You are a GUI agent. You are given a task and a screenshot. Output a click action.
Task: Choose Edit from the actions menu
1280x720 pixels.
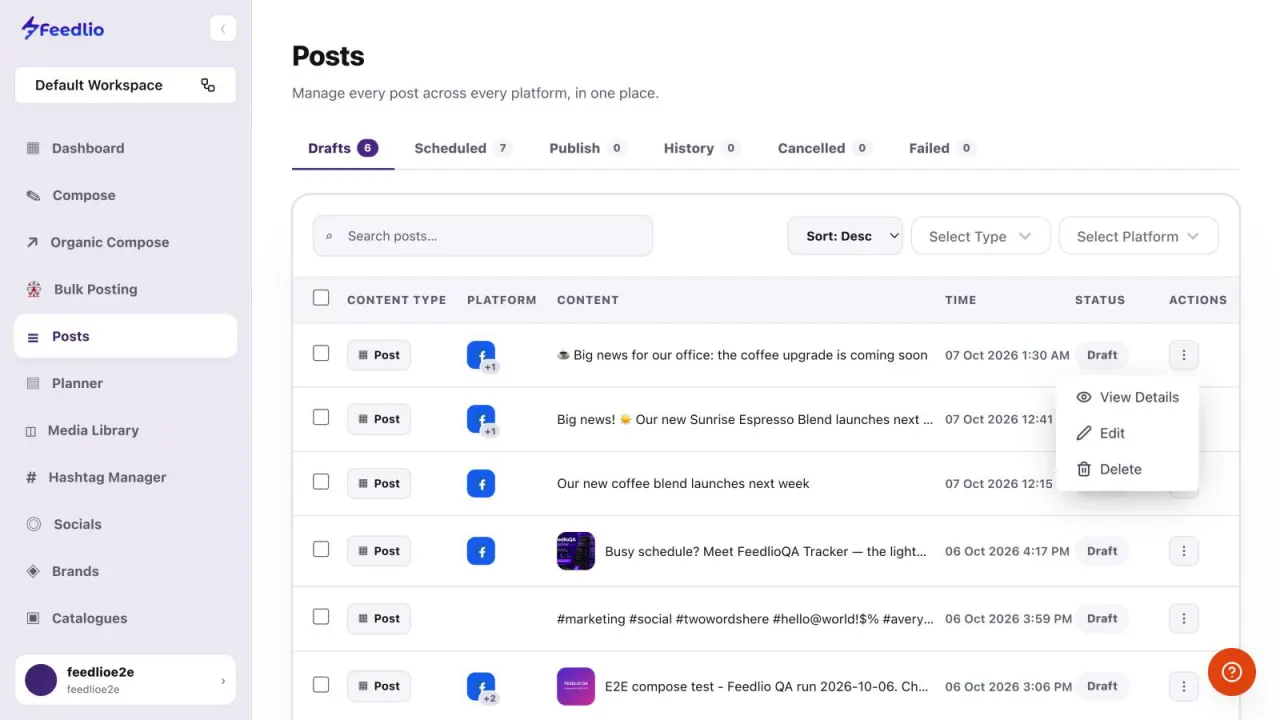coord(1127,433)
